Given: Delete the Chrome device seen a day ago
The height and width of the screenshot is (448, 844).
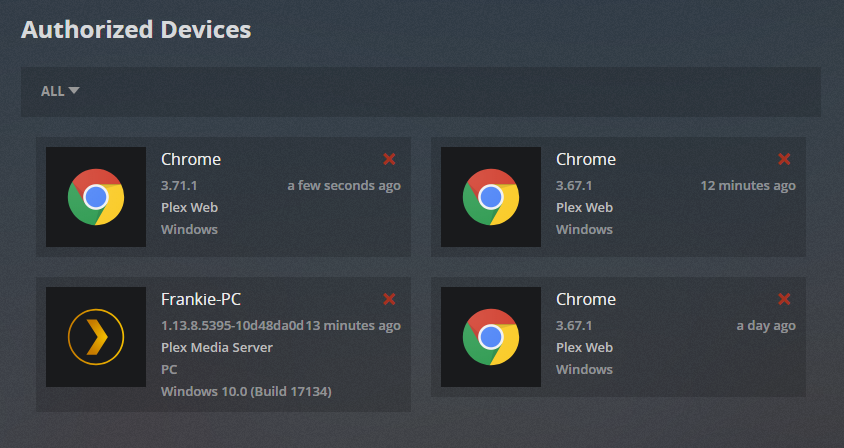Looking at the screenshot, I should [x=784, y=299].
